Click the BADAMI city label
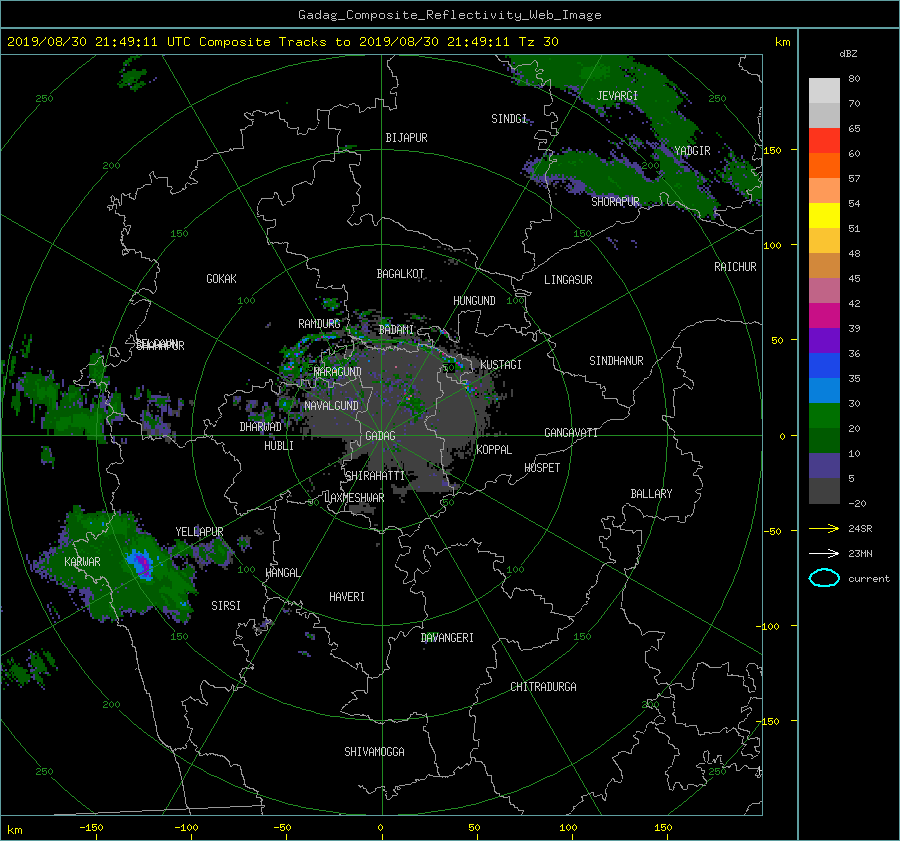The width and height of the screenshot is (900, 841). (x=396, y=330)
